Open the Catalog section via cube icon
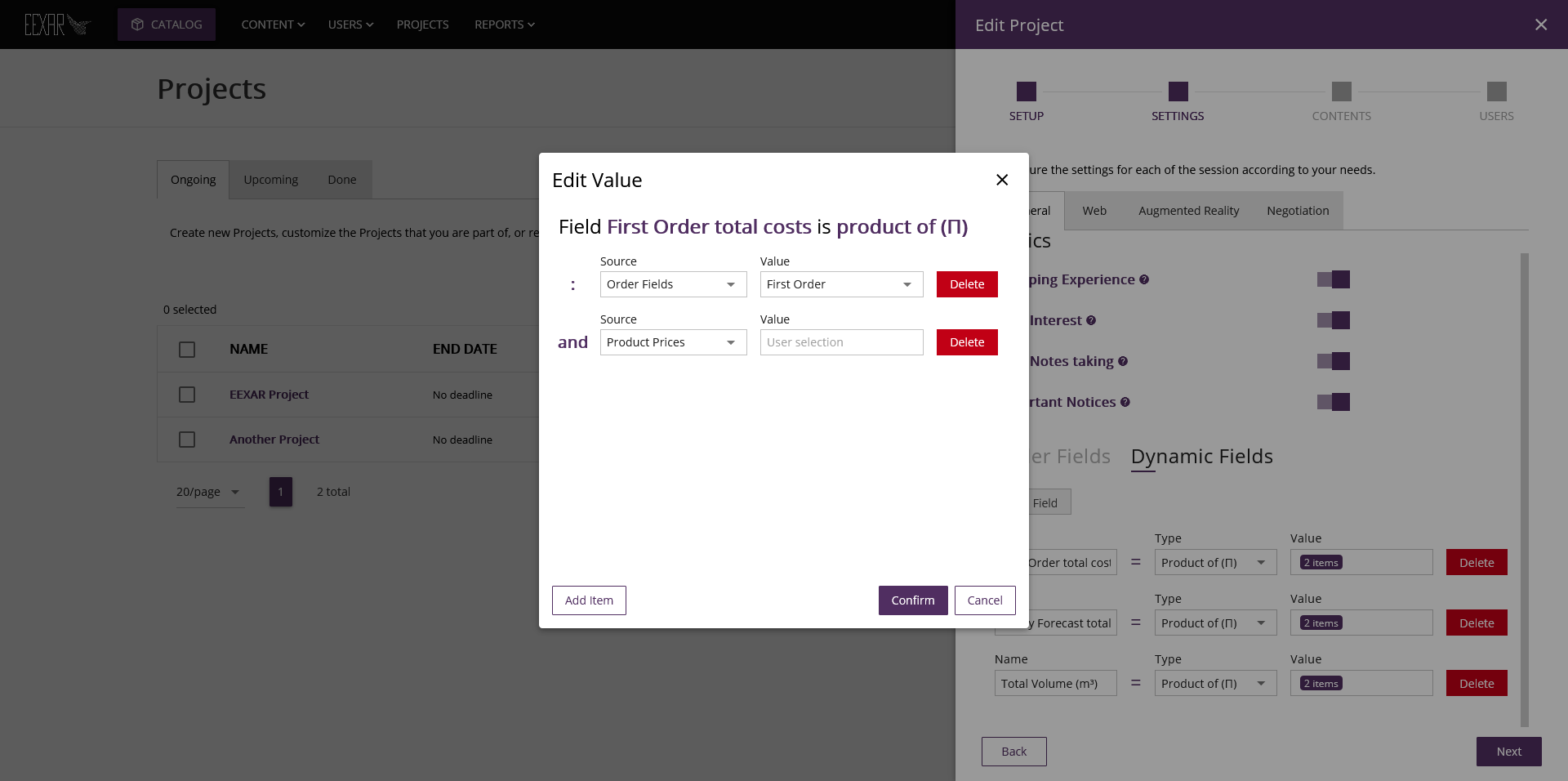Screen dimensions: 1568x781 coord(136,25)
